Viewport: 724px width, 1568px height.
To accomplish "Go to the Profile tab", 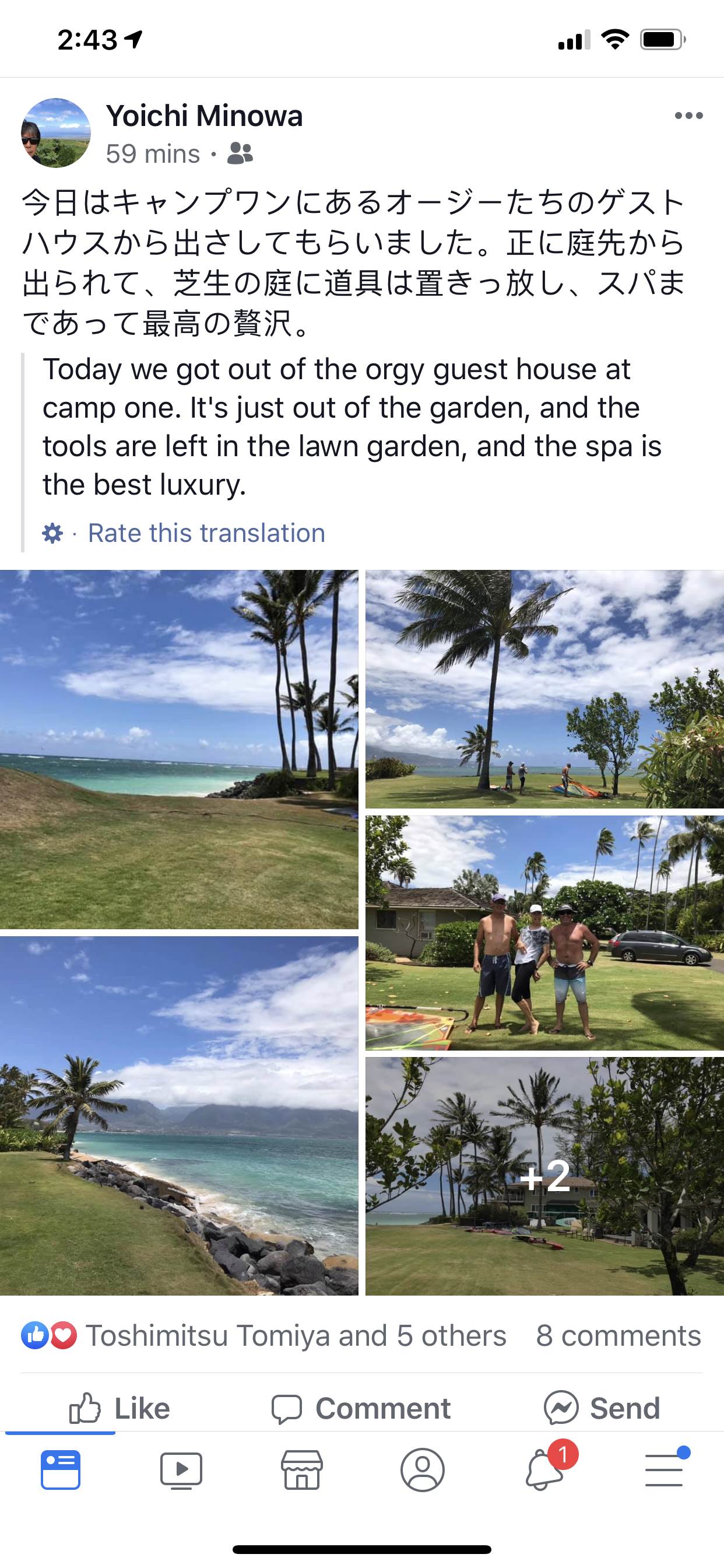I will (x=422, y=1470).
